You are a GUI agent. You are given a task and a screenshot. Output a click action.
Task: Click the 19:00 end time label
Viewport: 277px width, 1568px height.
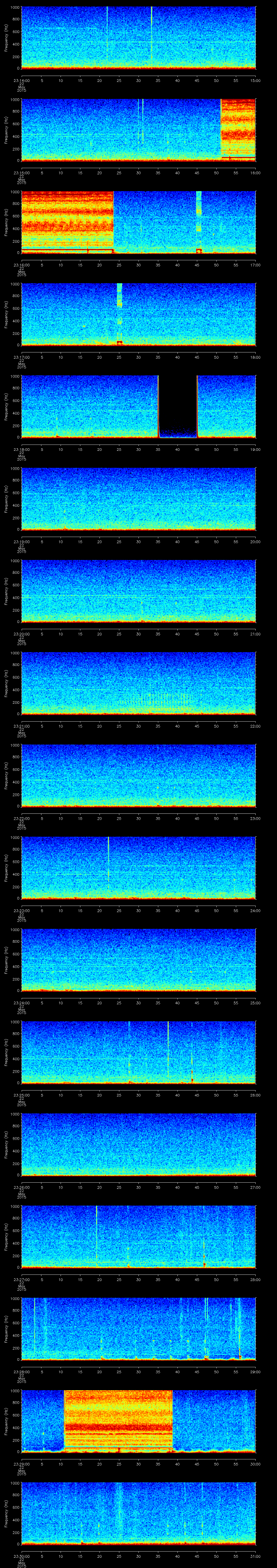pos(256,449)
